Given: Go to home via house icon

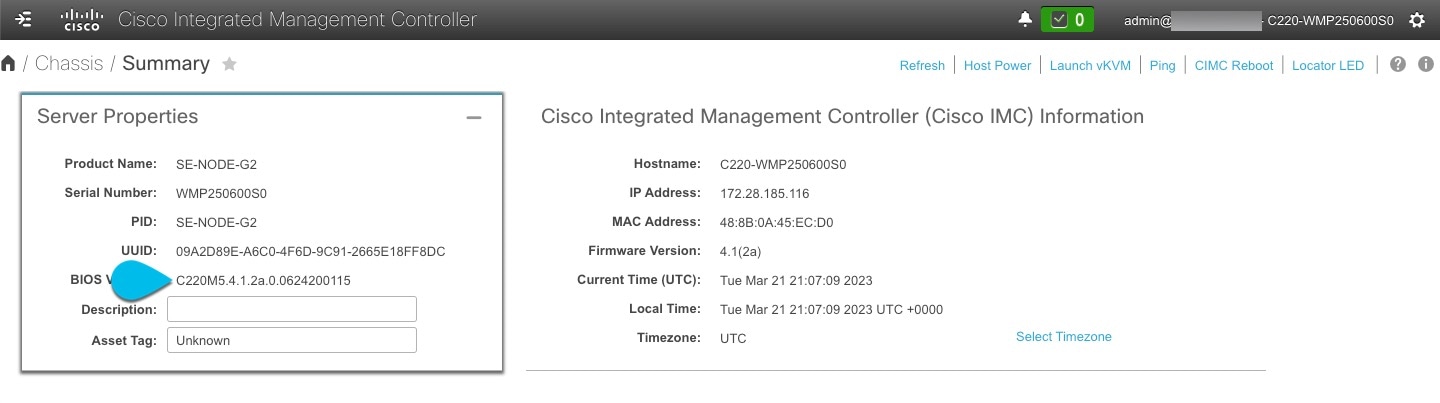Looking at the screenshot, I should tap(9, 64).
